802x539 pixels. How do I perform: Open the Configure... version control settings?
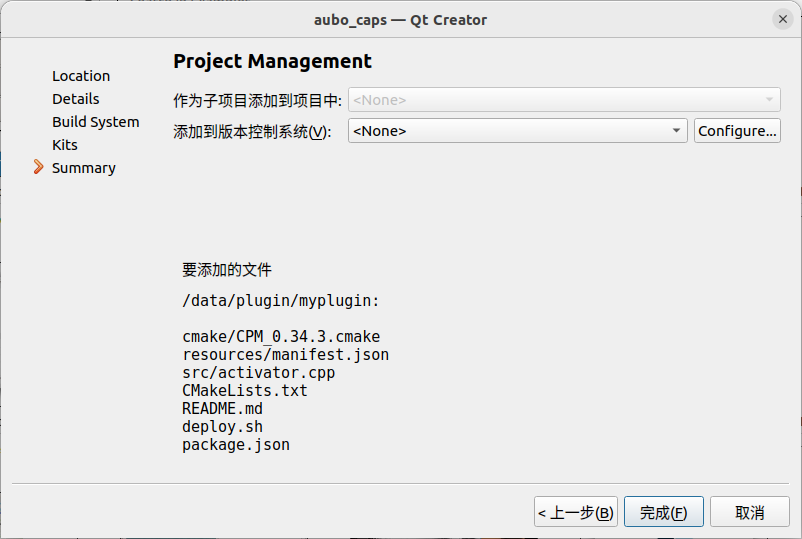737,131
